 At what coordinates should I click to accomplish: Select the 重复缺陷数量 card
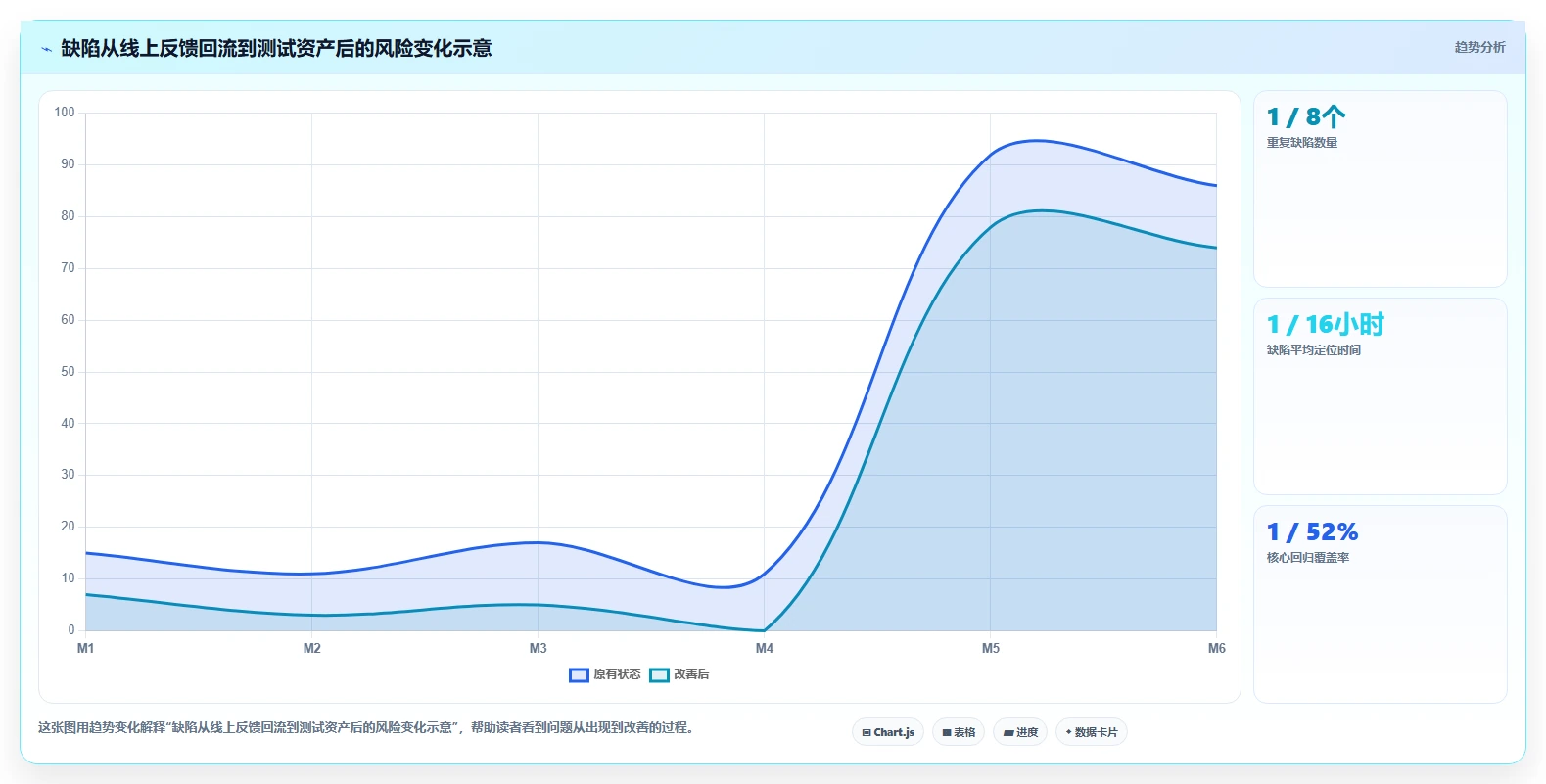click(x=1381, y=189)
